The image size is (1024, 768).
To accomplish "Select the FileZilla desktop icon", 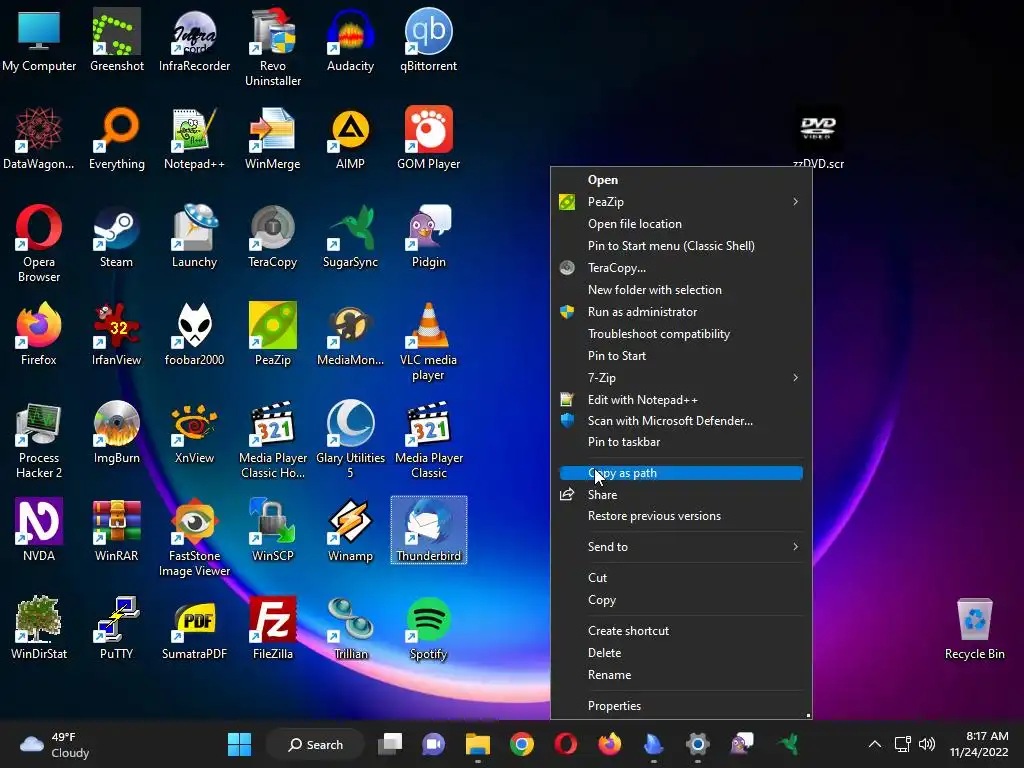I will click(272, 628).
